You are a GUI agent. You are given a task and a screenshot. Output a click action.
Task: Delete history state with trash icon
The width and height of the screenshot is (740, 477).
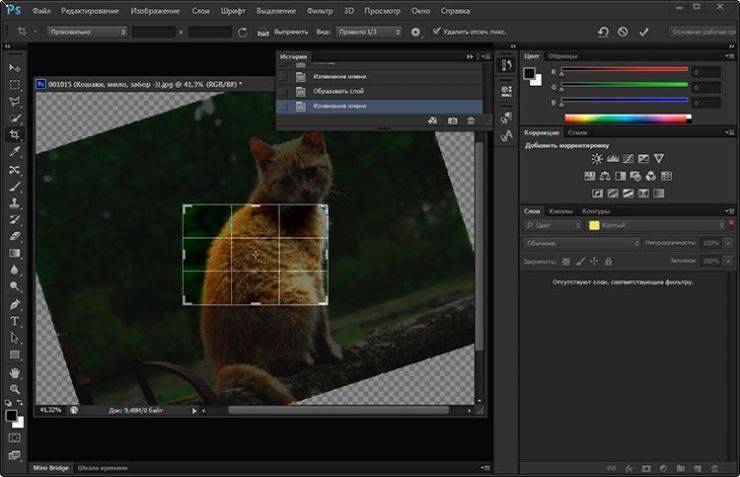(x=471, y=120)
